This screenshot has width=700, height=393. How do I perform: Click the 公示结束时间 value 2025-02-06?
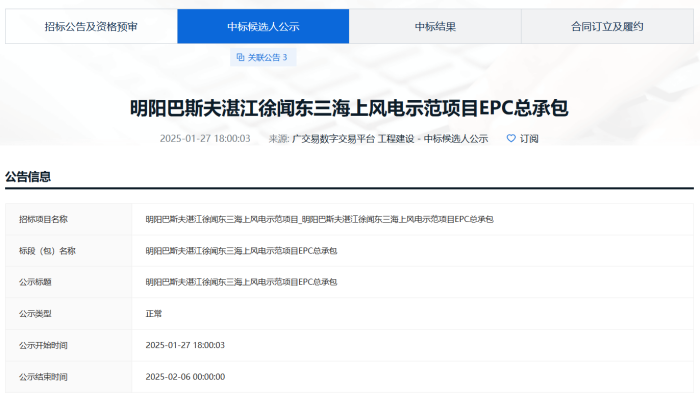[x=185, y=376]
